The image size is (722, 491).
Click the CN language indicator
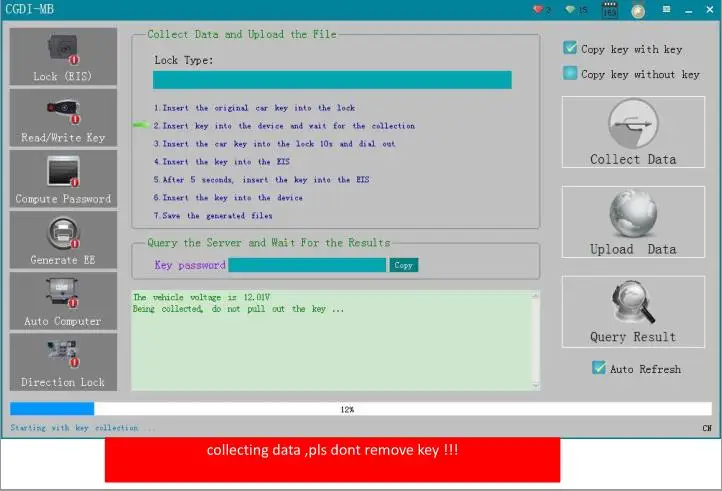(707, 428)
